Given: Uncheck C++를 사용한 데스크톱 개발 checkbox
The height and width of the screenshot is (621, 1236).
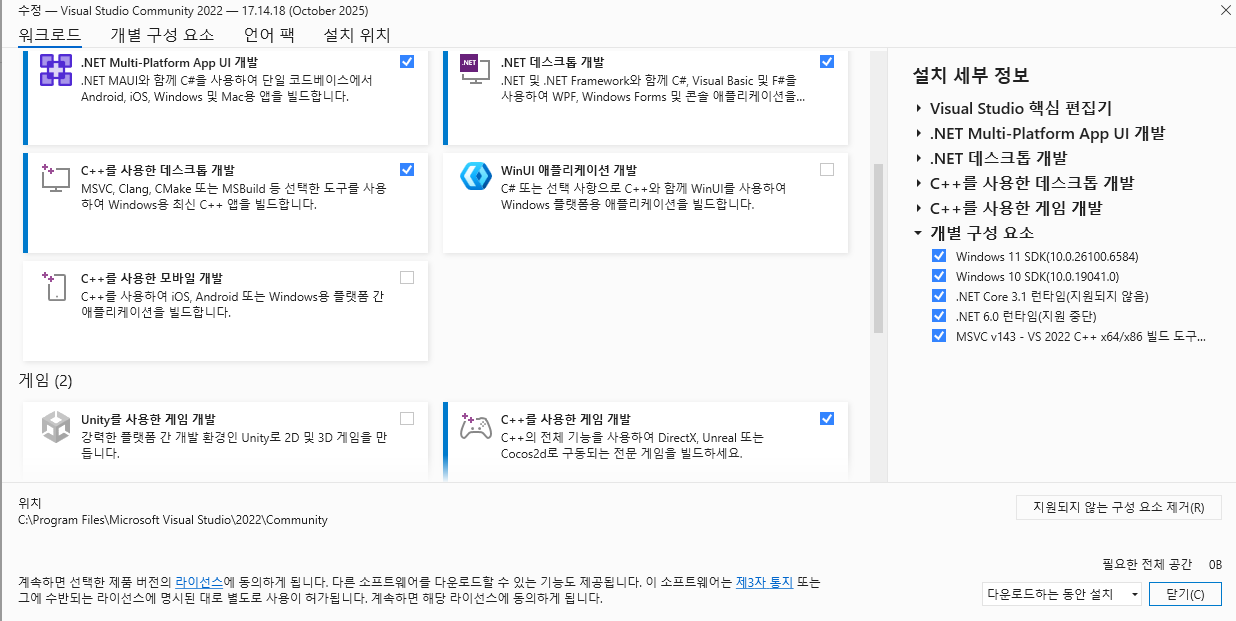Looking at the screenshot, I should point(407,169).
